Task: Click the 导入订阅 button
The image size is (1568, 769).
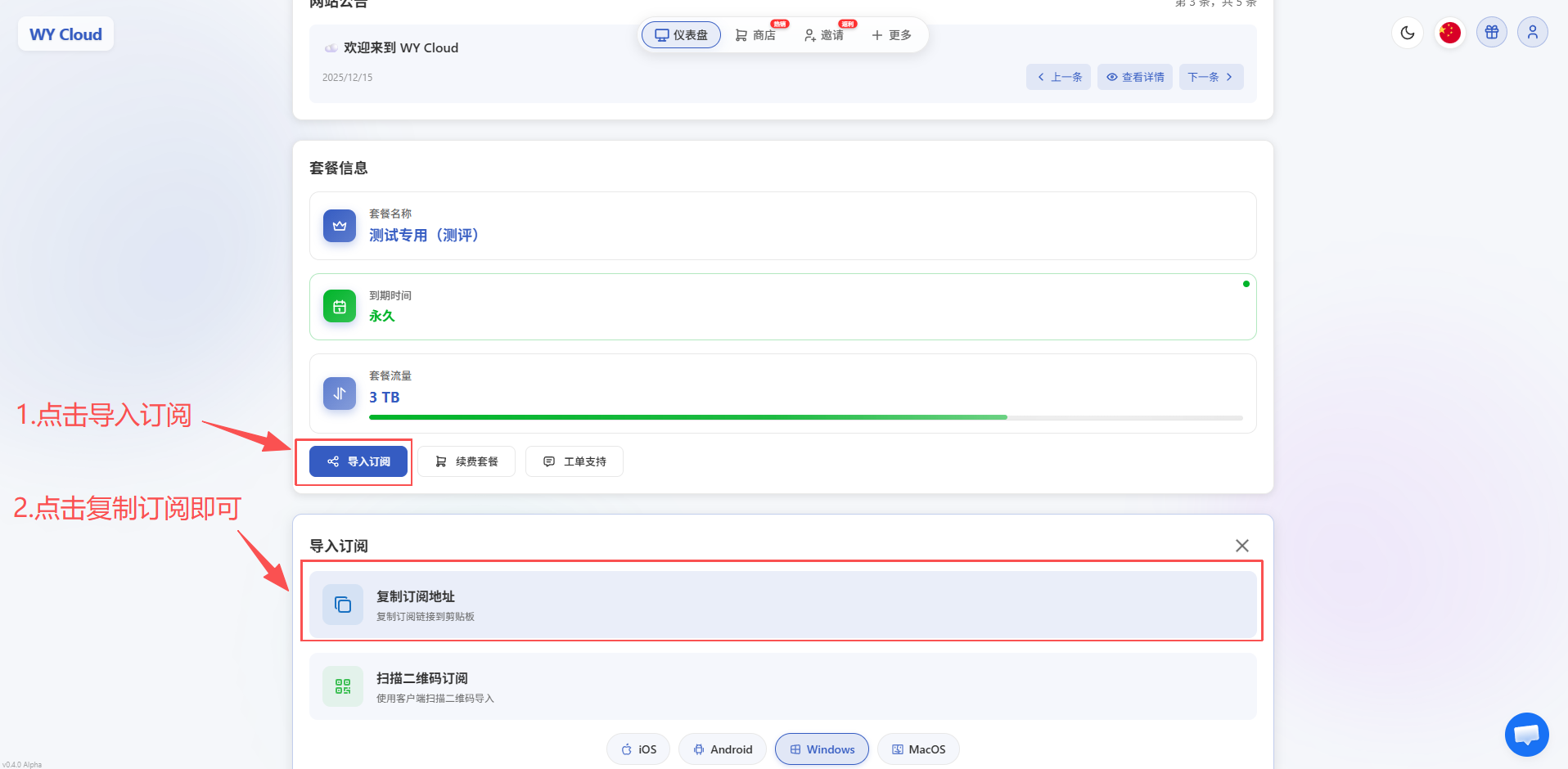Action: click(358, 461)
